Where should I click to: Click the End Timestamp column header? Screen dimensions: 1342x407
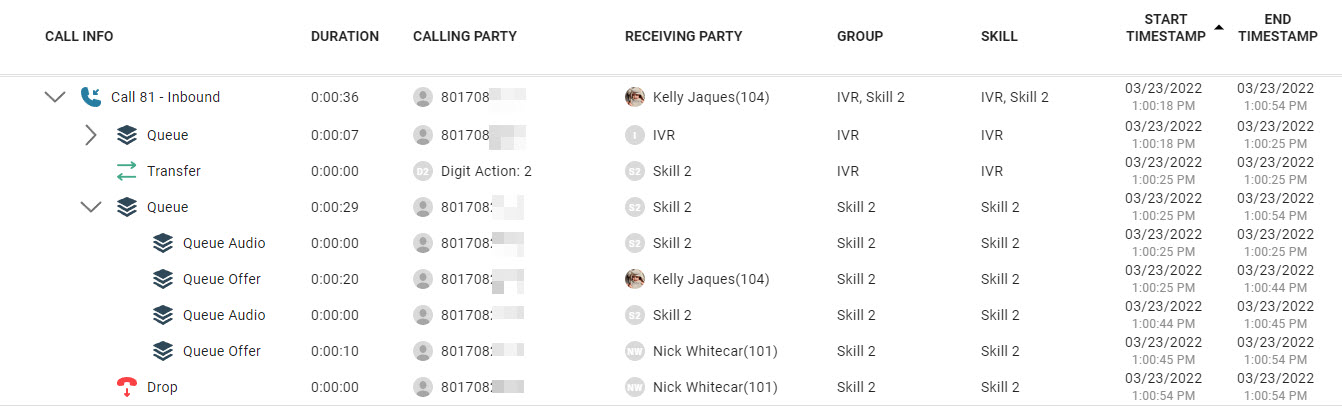(1277, 28)
